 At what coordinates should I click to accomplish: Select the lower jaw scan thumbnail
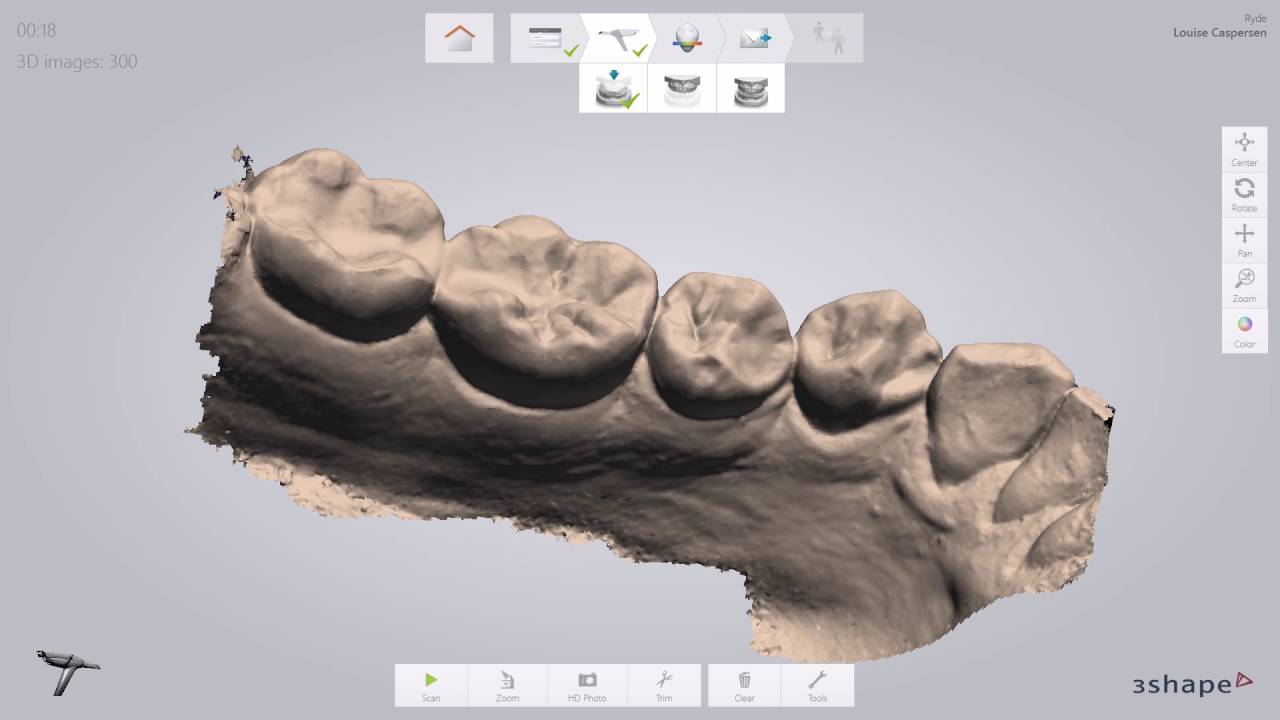(613, 88)
